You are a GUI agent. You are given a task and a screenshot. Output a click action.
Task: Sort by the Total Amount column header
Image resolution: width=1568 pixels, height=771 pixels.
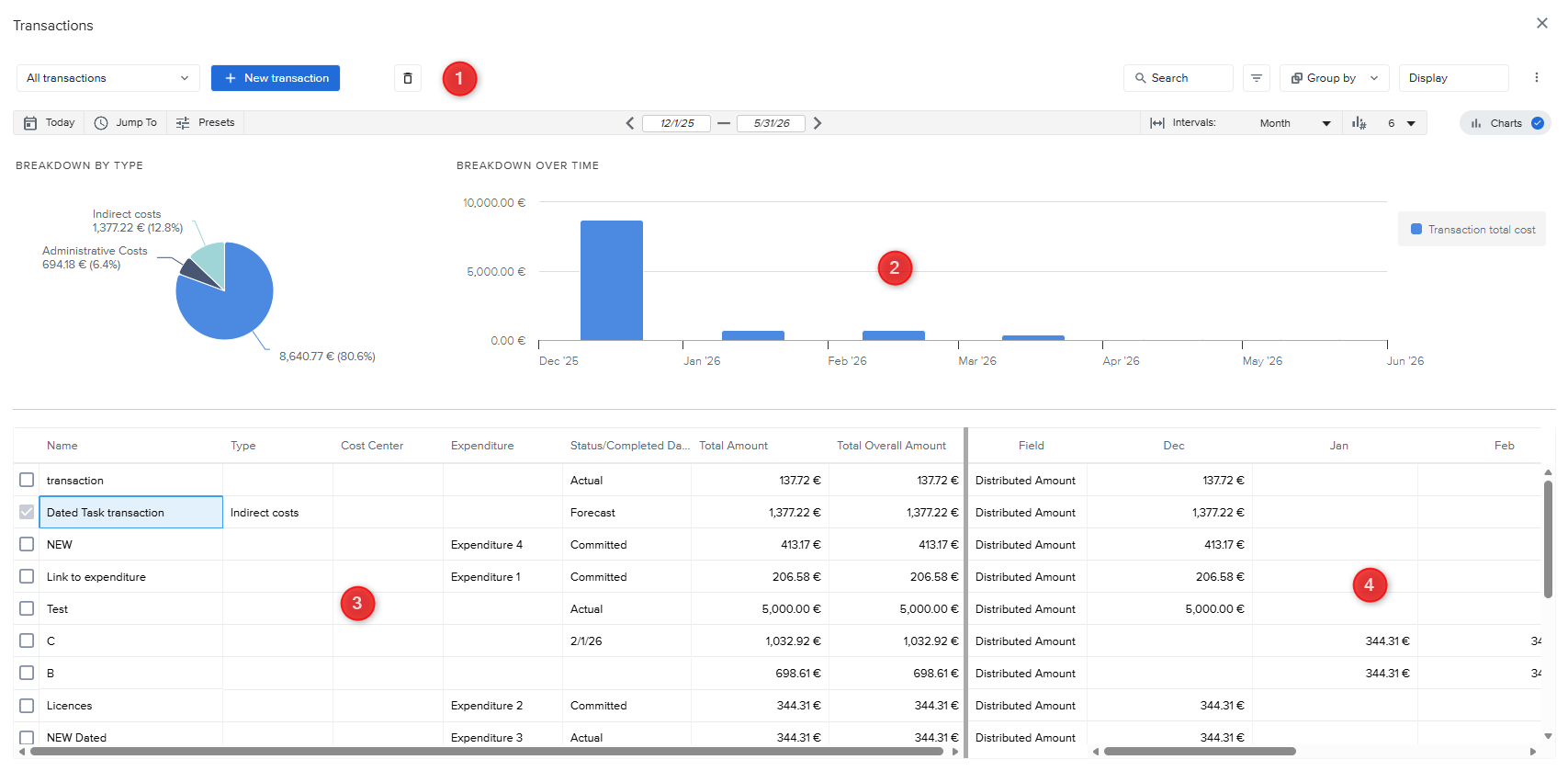pos(733,446)
